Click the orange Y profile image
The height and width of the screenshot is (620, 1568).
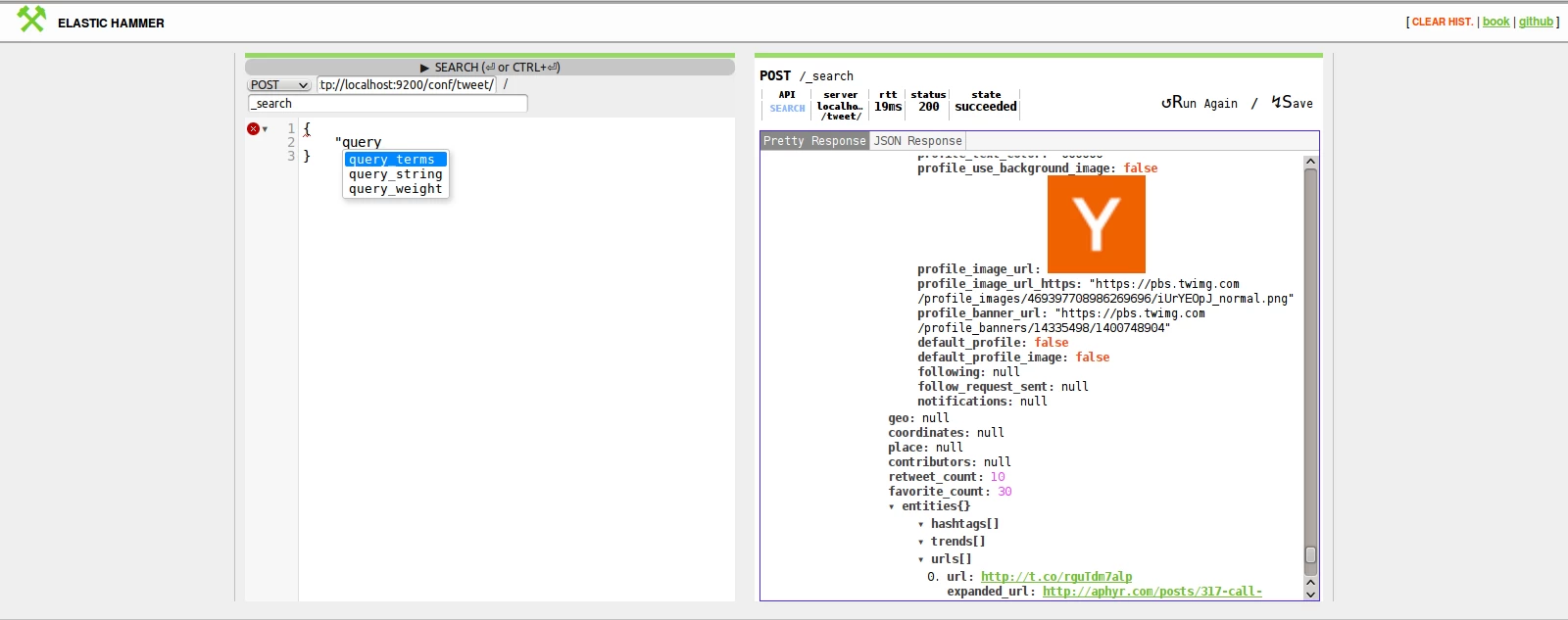tap(1097, 224)
